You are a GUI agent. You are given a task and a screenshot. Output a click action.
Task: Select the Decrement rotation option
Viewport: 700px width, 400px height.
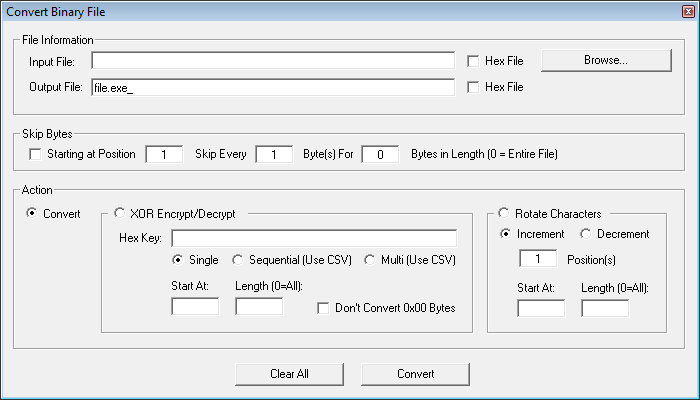point(585,233)
